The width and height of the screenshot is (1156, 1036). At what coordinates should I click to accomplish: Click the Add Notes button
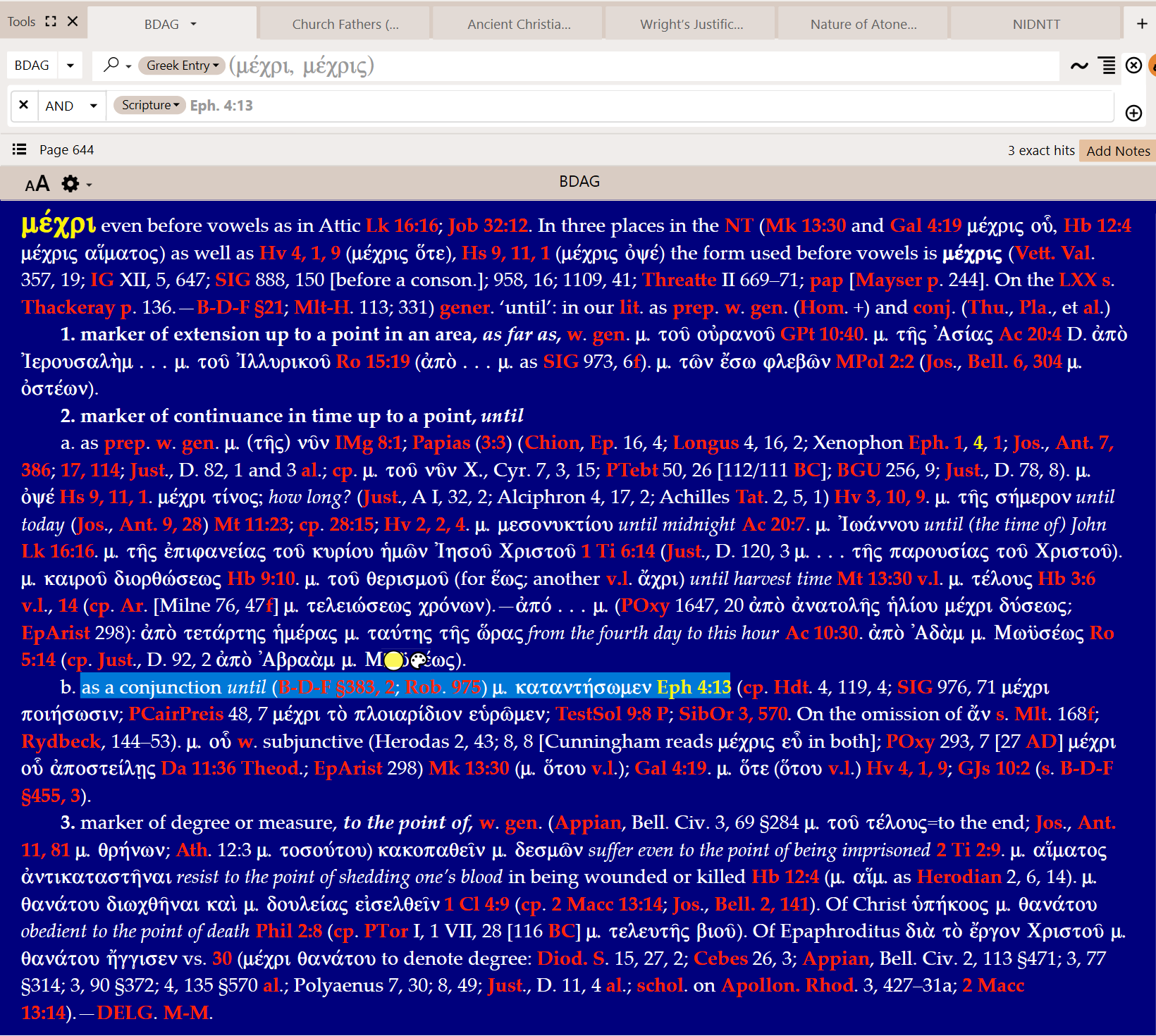pyautogui.click(x=1118, y=151)
